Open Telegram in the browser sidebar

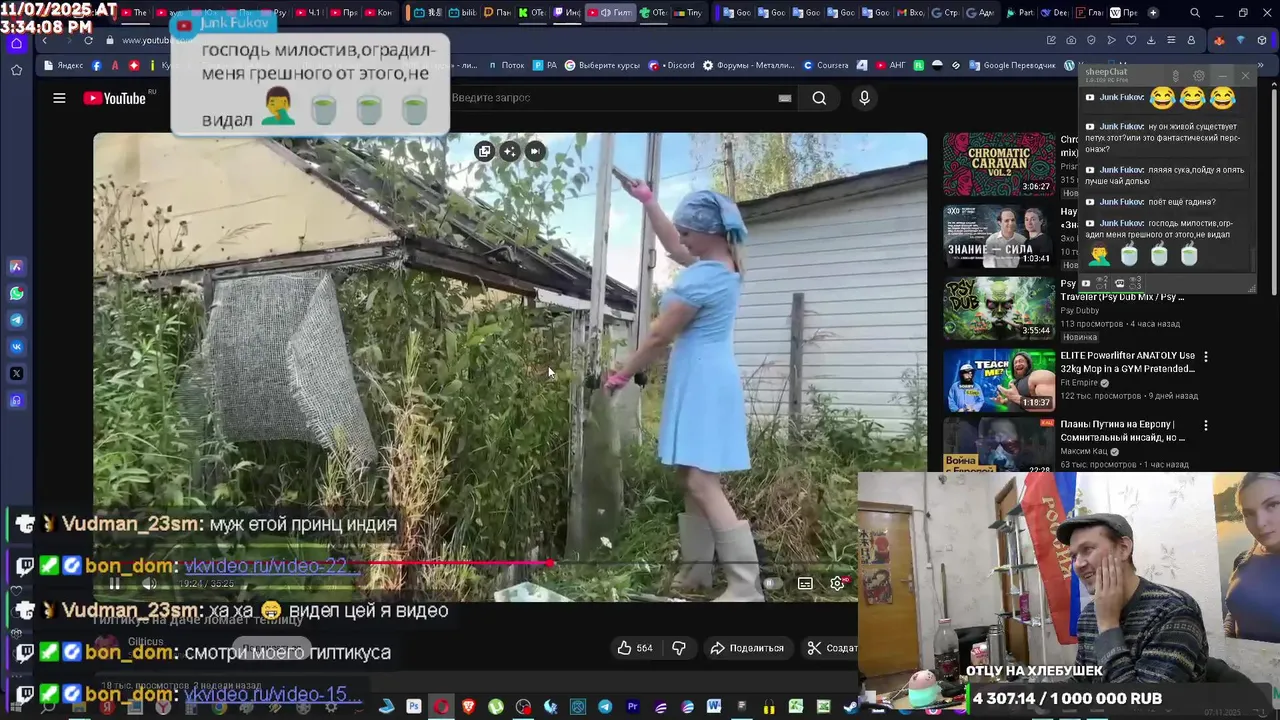pyautogui.click(x=16, y=320)
